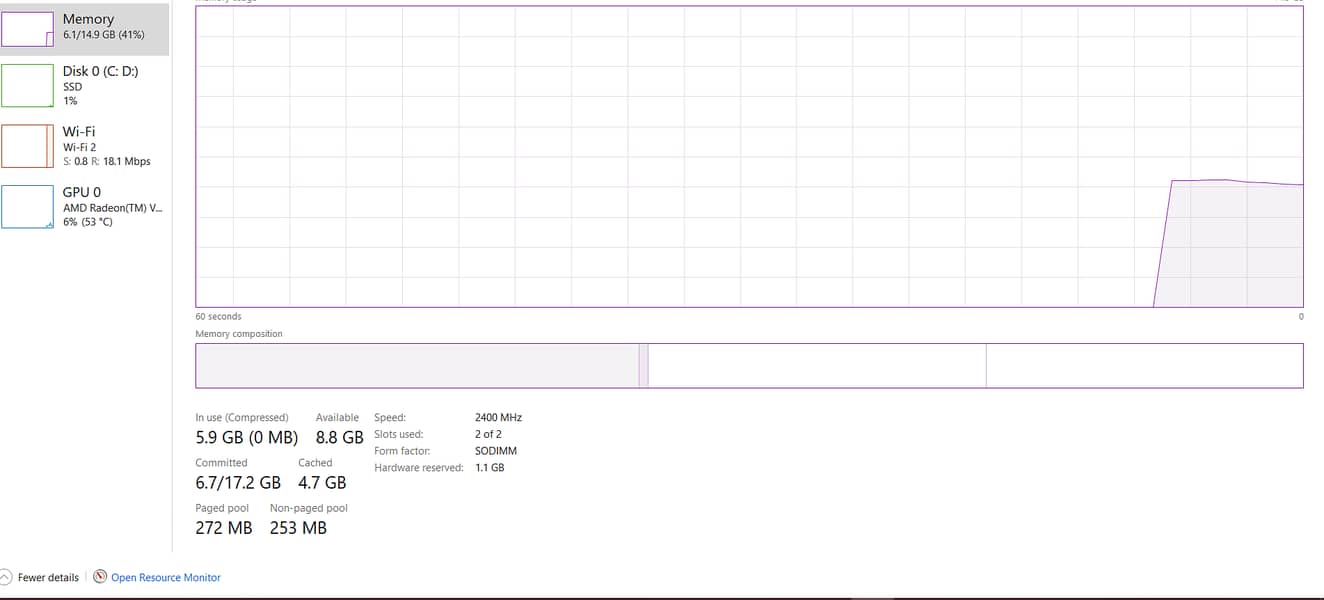The width and height of the screenshot is (1324, 600).
Task: Click the Disk 0 green graph thumbnail
Action: (x=27, y=86)
